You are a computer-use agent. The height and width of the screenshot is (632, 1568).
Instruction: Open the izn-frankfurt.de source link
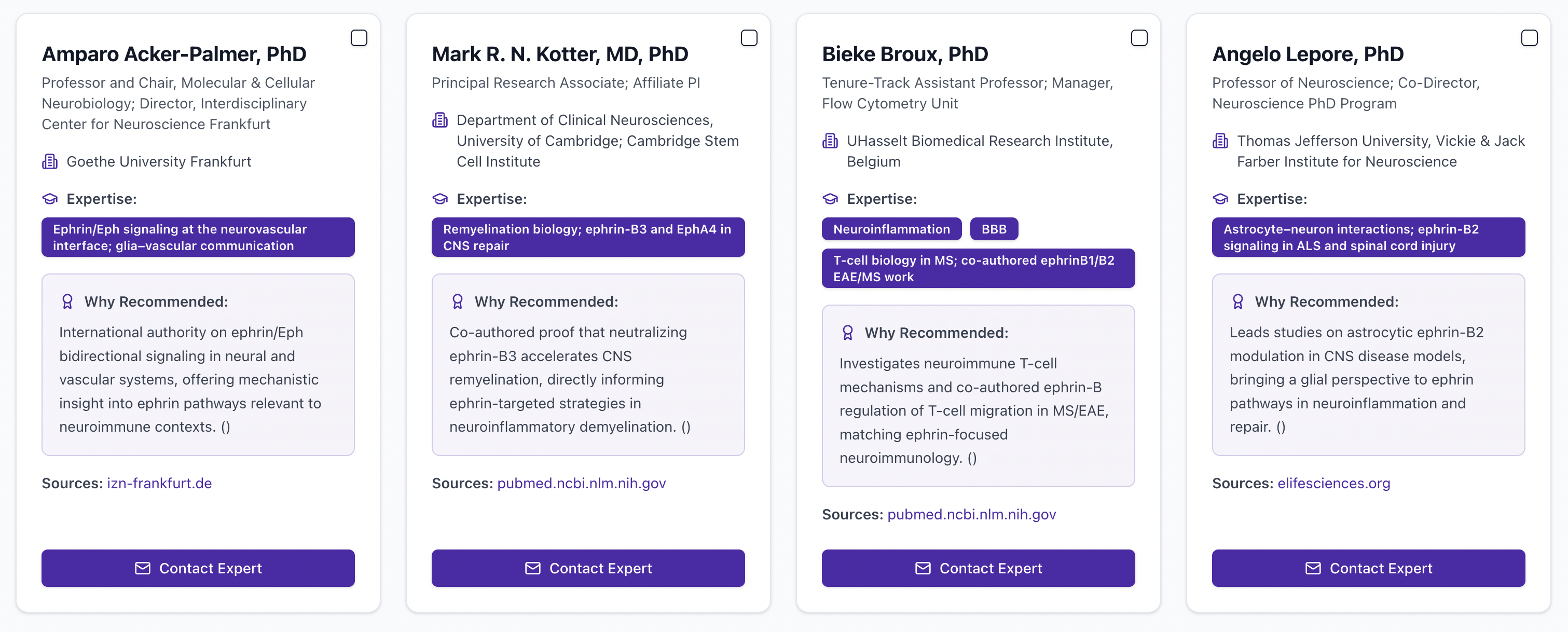159,483
